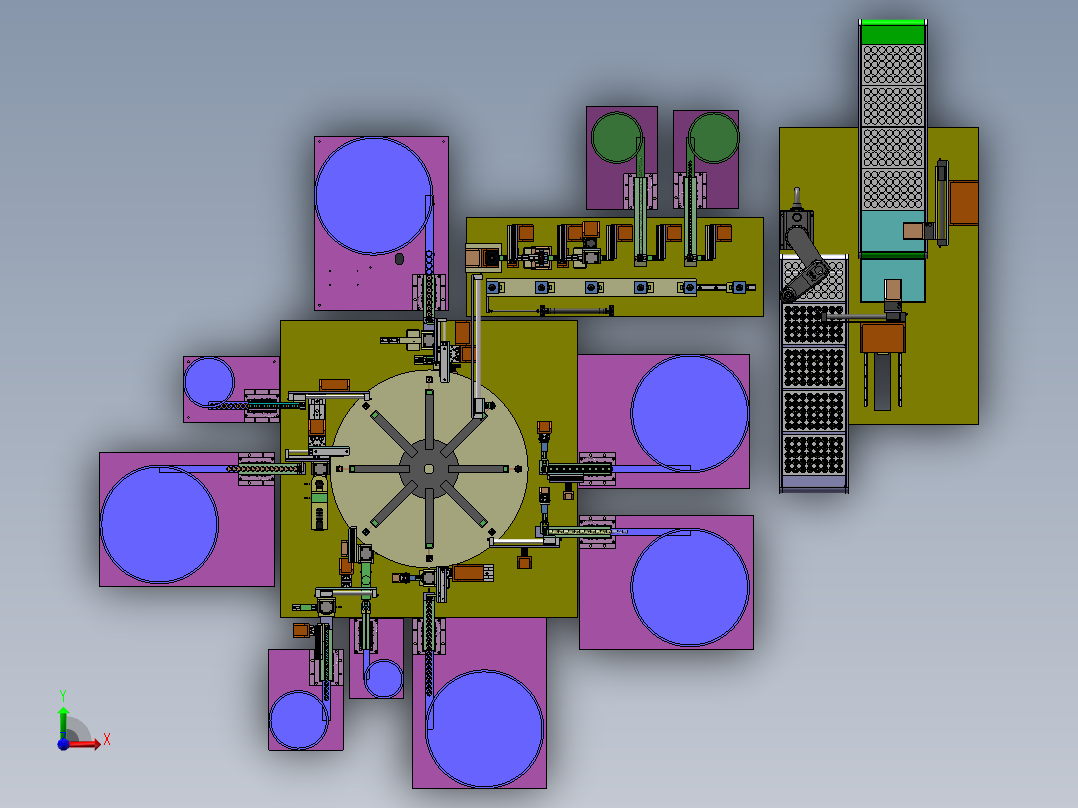The width and height of the screenshot is (1078, 808).
Task: Select the central hub of the rotary table
Action: coord(429,469)
